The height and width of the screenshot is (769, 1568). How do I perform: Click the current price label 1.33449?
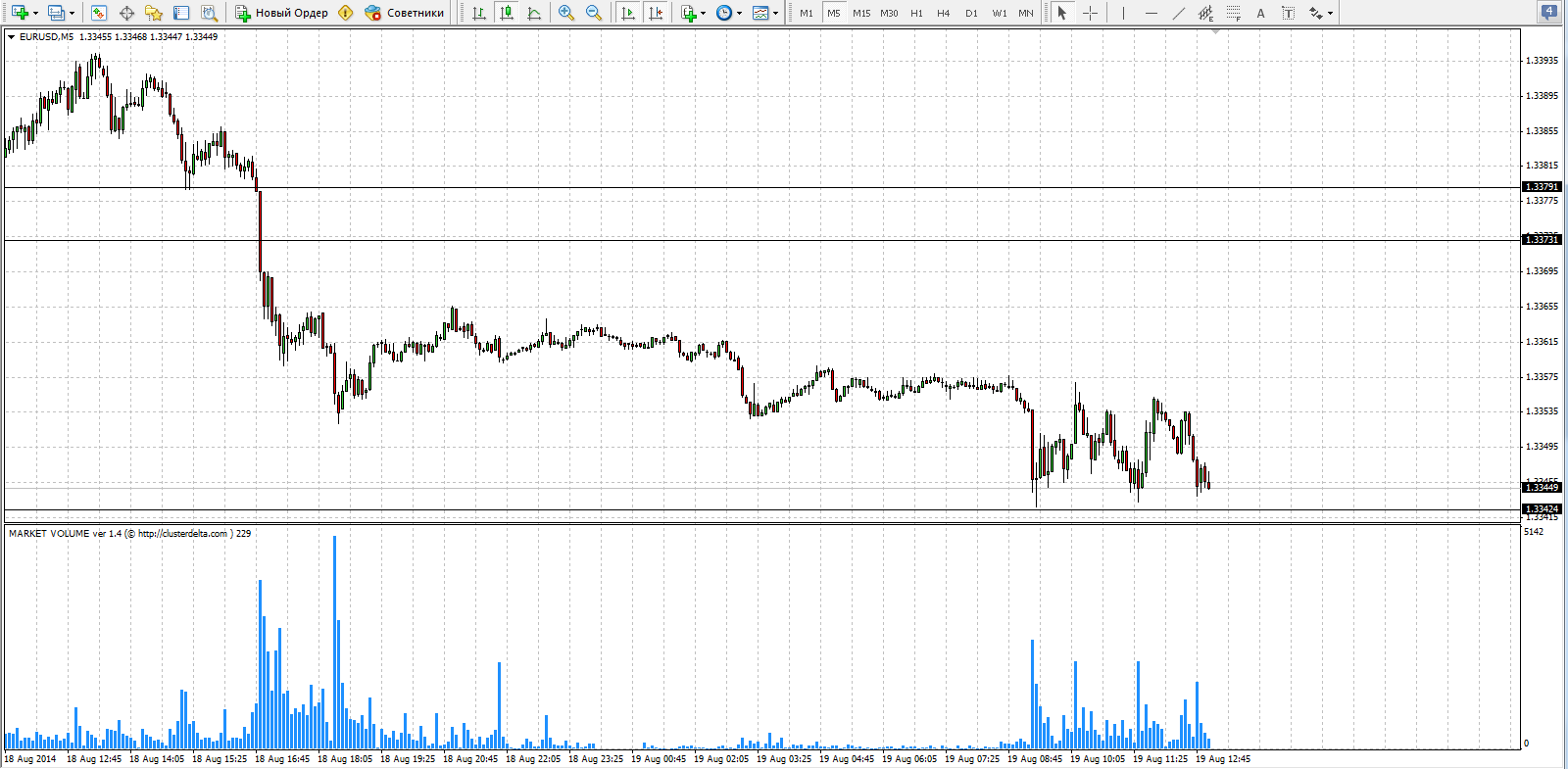tap(1542, 487)
